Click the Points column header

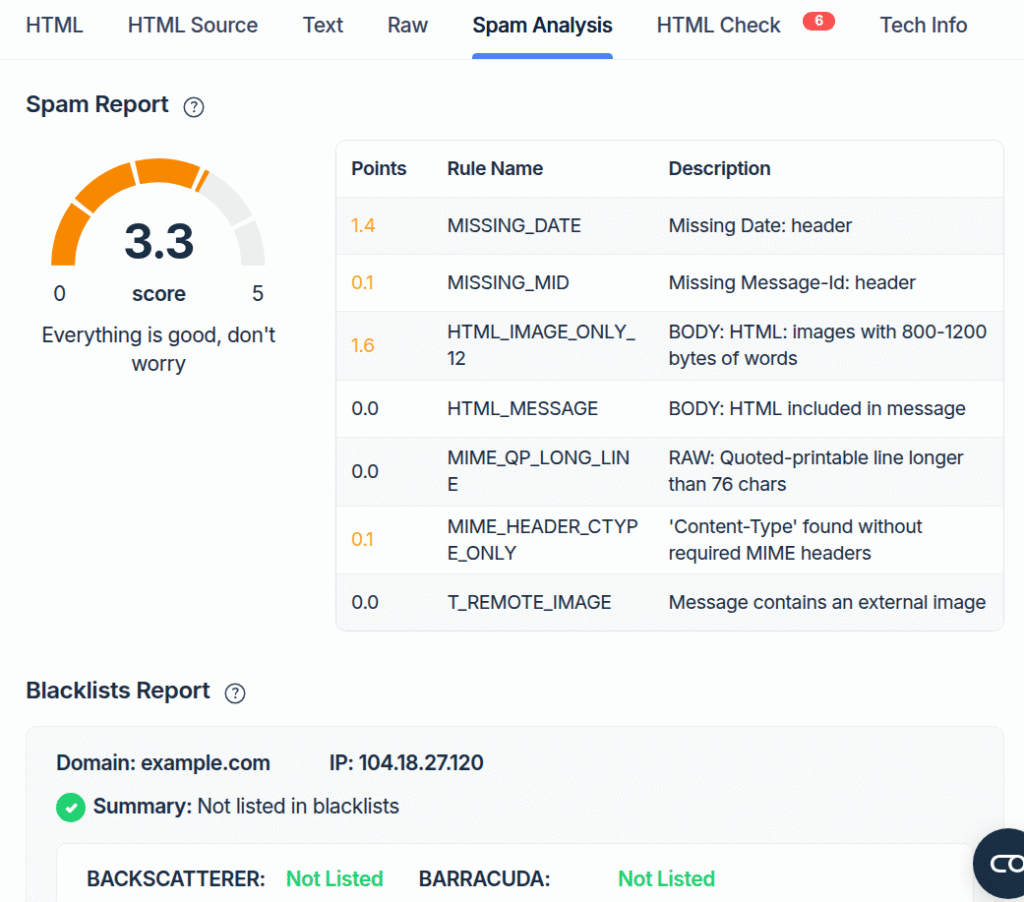[379, 169]
